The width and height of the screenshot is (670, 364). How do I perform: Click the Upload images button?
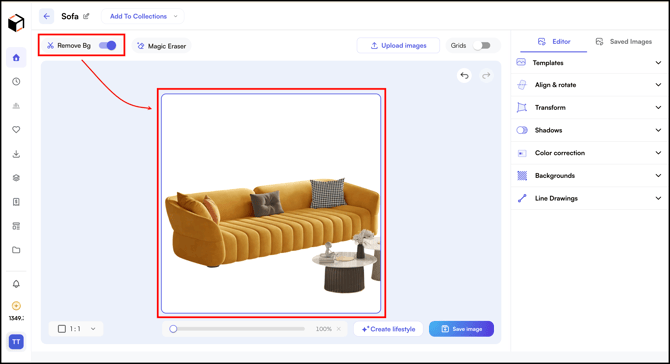pyautogui.click(x=398, y=45)
